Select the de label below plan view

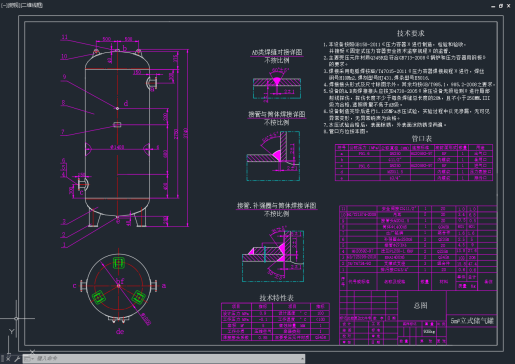pos(120,331)
